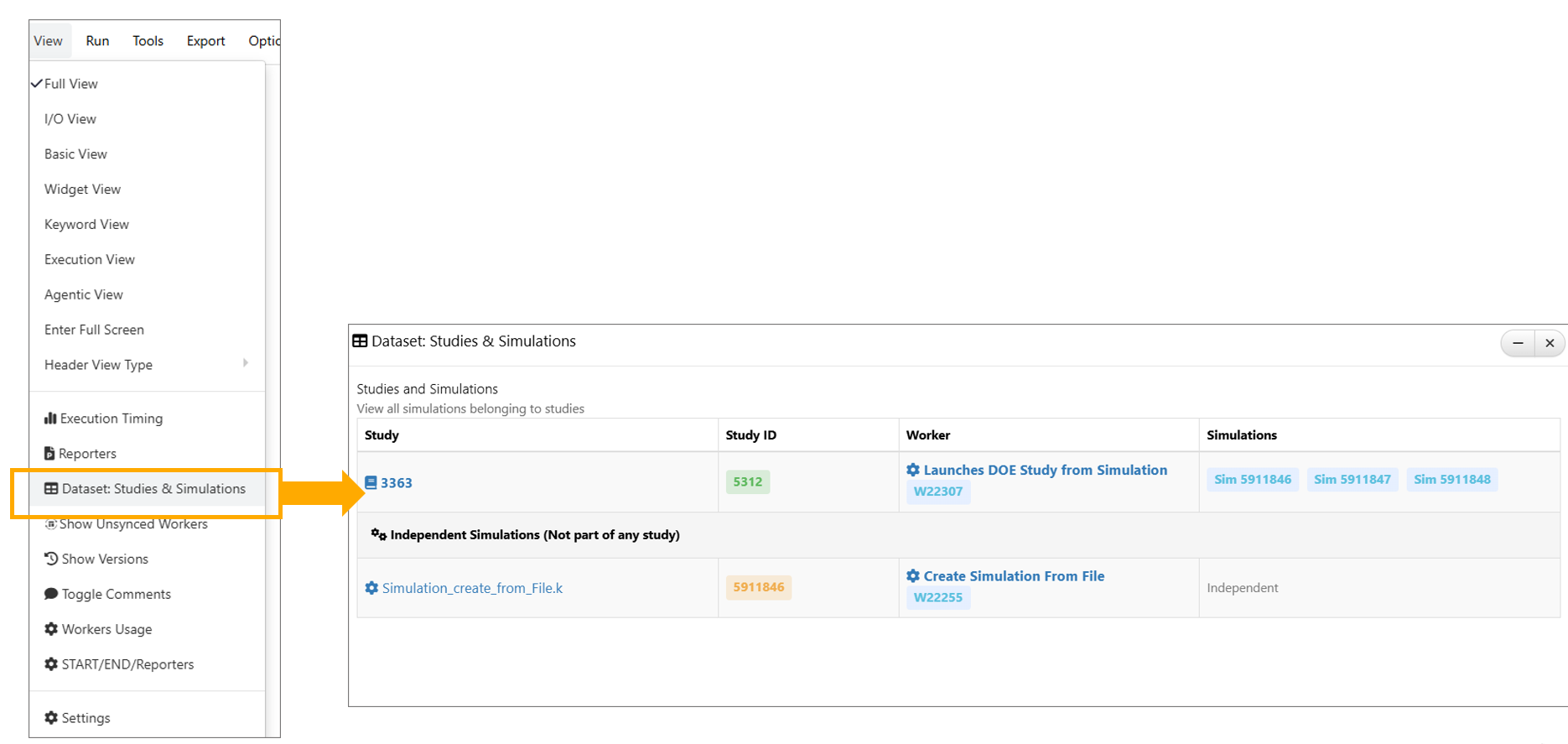Open the Sim 5911847 simulation badge
Image resolution: width=1568 pixels, height=744 pixels.
[x=1352, y=480]
